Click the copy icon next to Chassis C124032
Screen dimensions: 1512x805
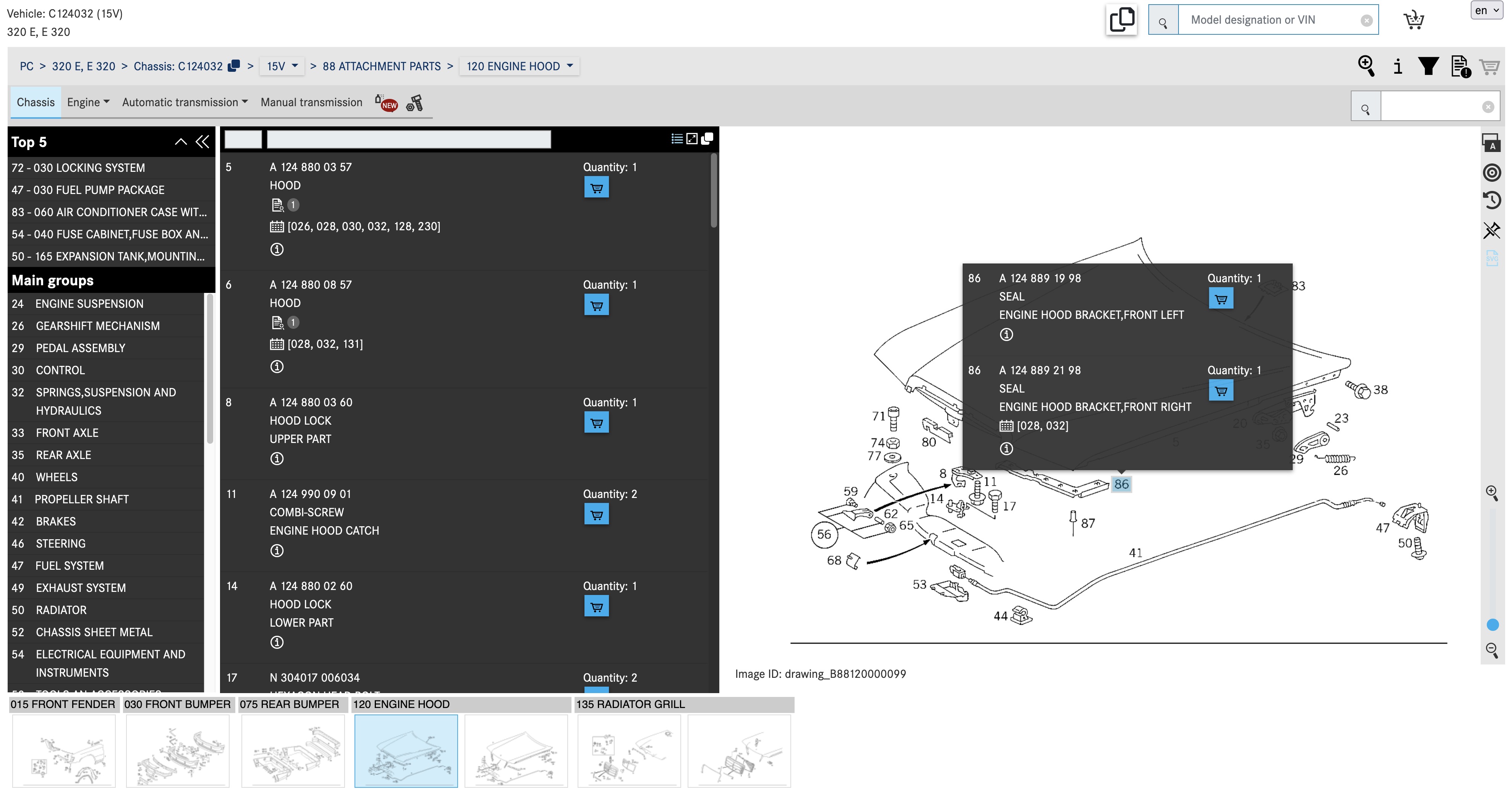[234, 66]
